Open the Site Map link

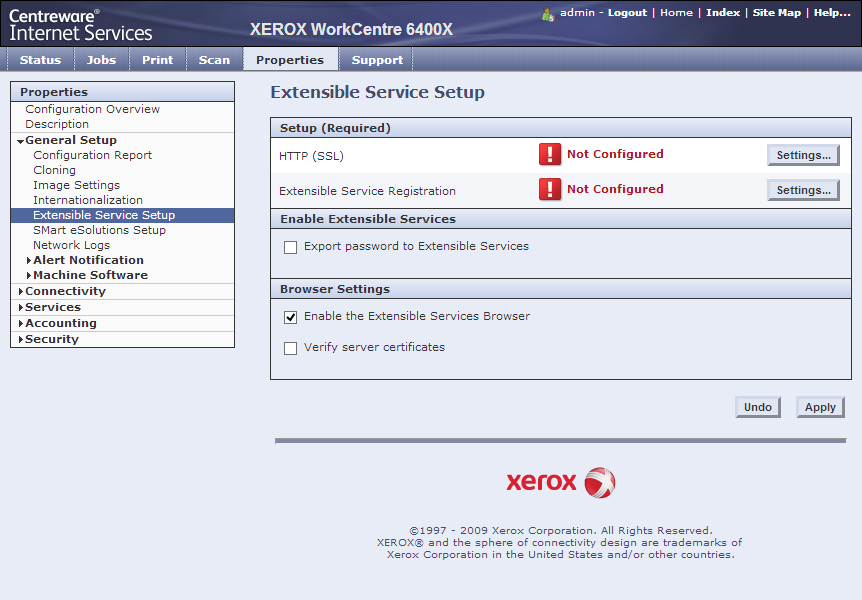tap(776, 13)
